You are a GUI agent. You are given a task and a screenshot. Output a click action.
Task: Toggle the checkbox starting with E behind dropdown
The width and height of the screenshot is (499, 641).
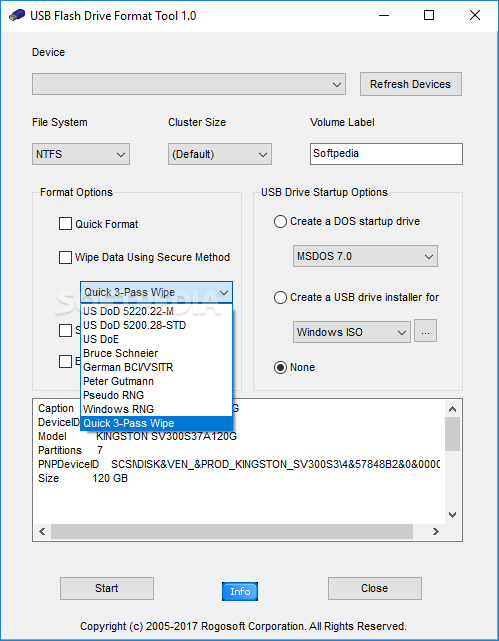pyautogui.click(x=65, y=361)
